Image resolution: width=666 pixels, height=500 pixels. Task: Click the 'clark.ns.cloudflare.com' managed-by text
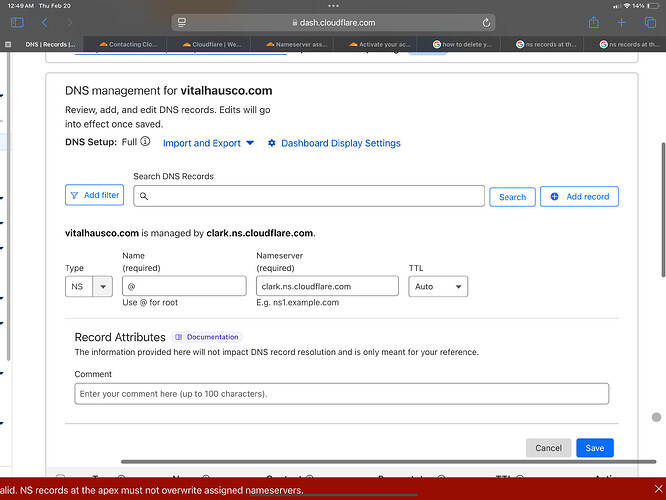point(260,233)
